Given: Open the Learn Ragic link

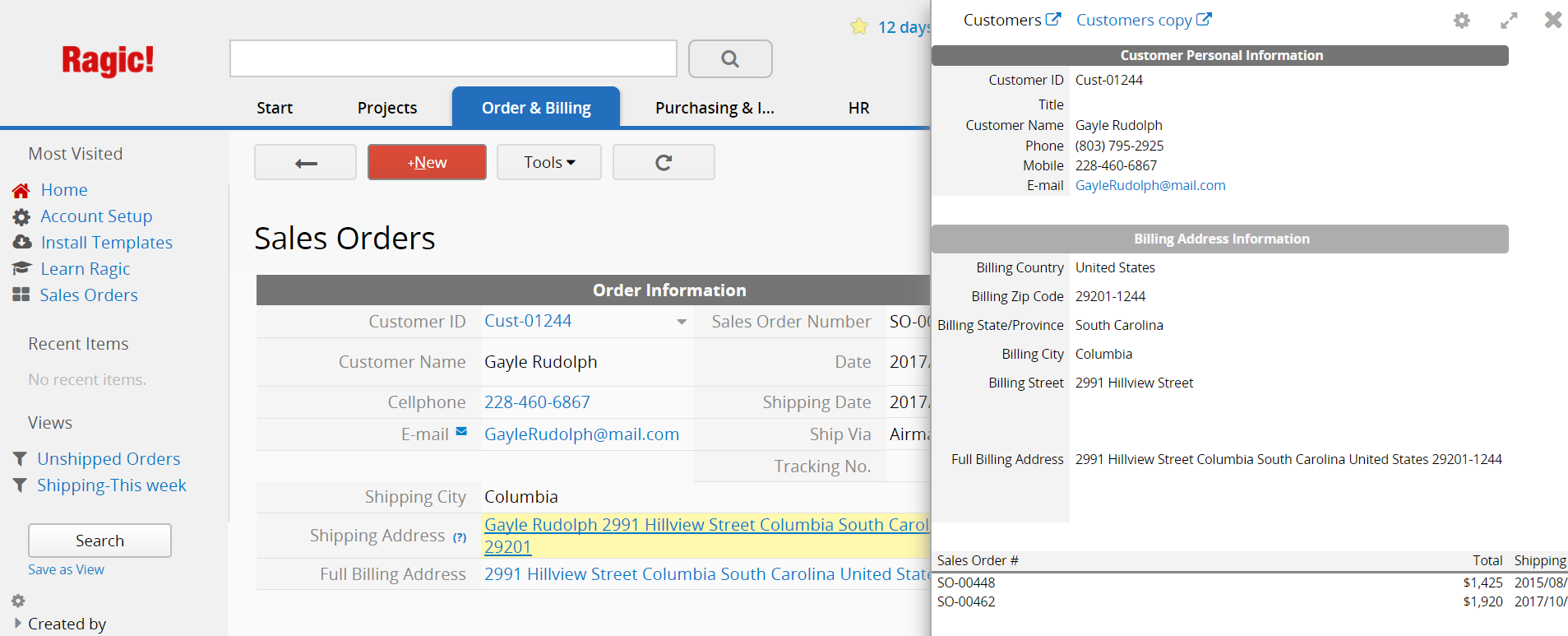Looking at the screenshot, I should (x=86, y=269).
